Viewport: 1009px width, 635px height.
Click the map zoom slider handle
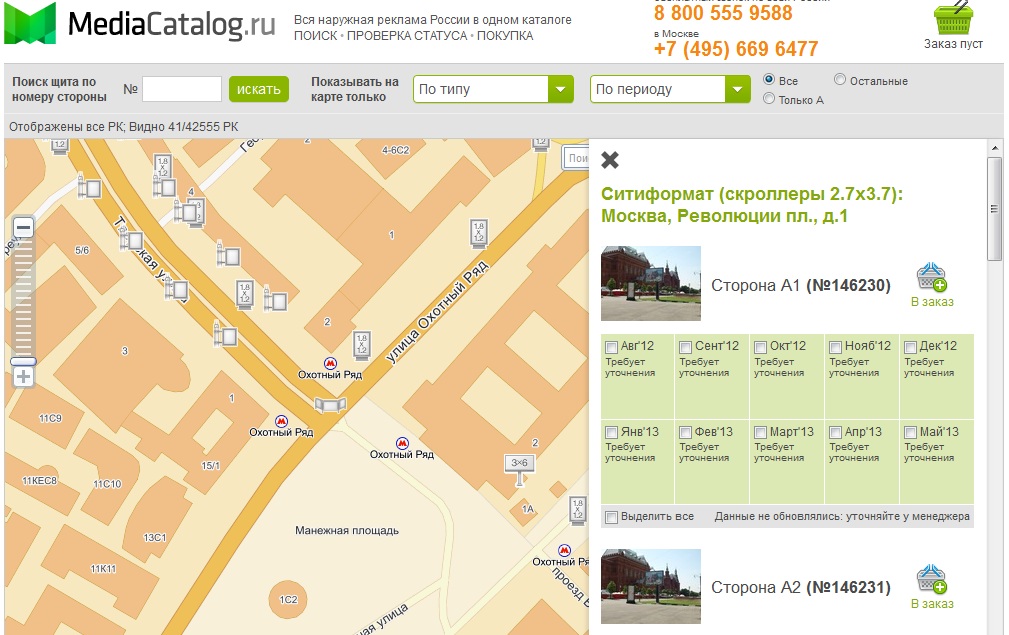23,362
